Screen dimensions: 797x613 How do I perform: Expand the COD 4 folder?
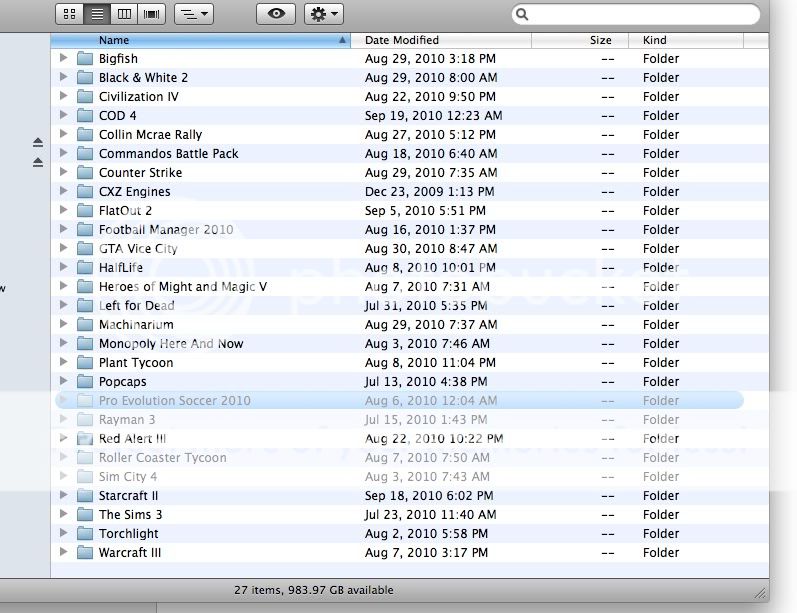(63, 115)
